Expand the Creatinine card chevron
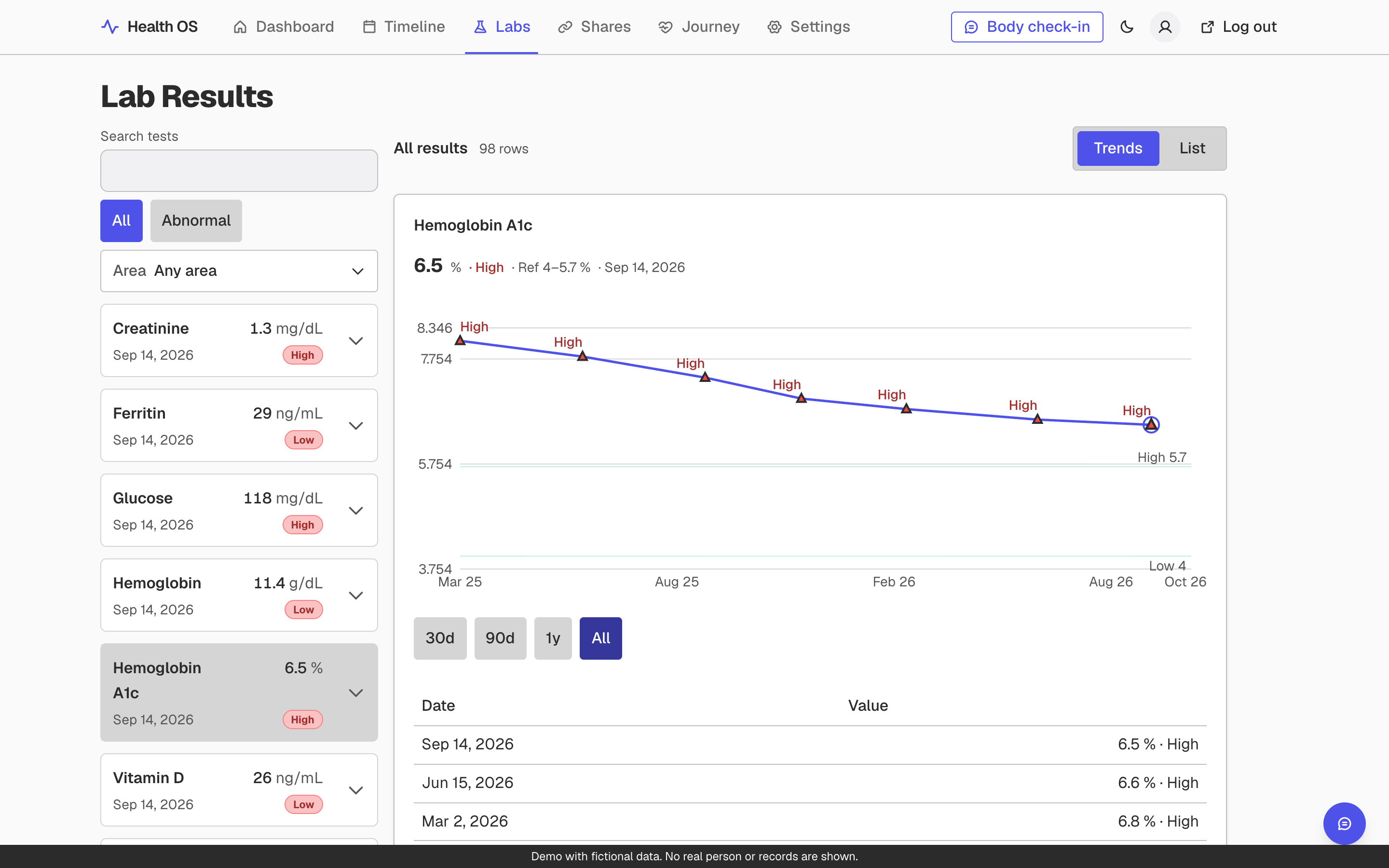This screenshot has width=1389, height=868. (356, 341)
